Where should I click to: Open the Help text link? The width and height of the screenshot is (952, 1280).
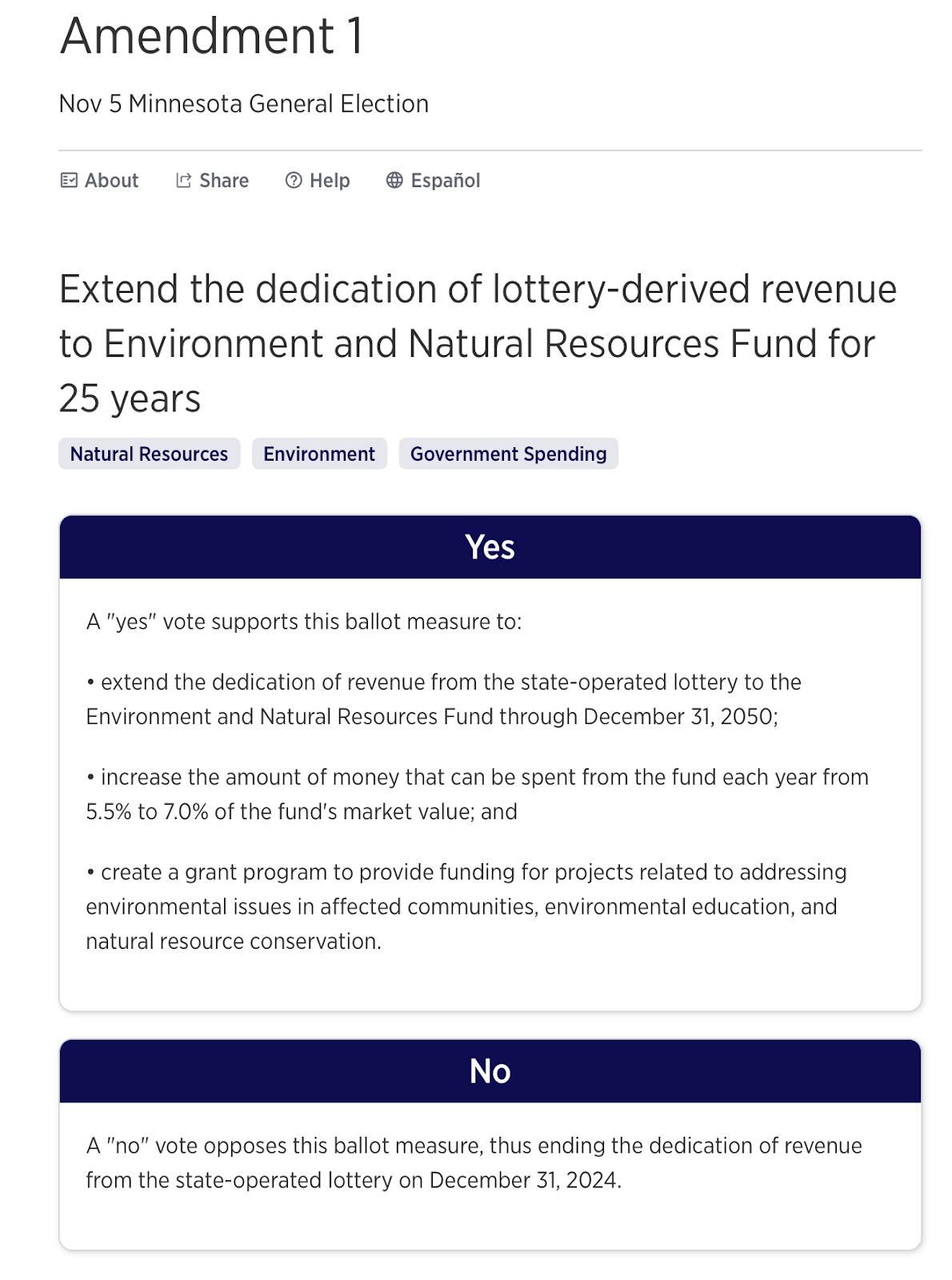pos(330,181)
